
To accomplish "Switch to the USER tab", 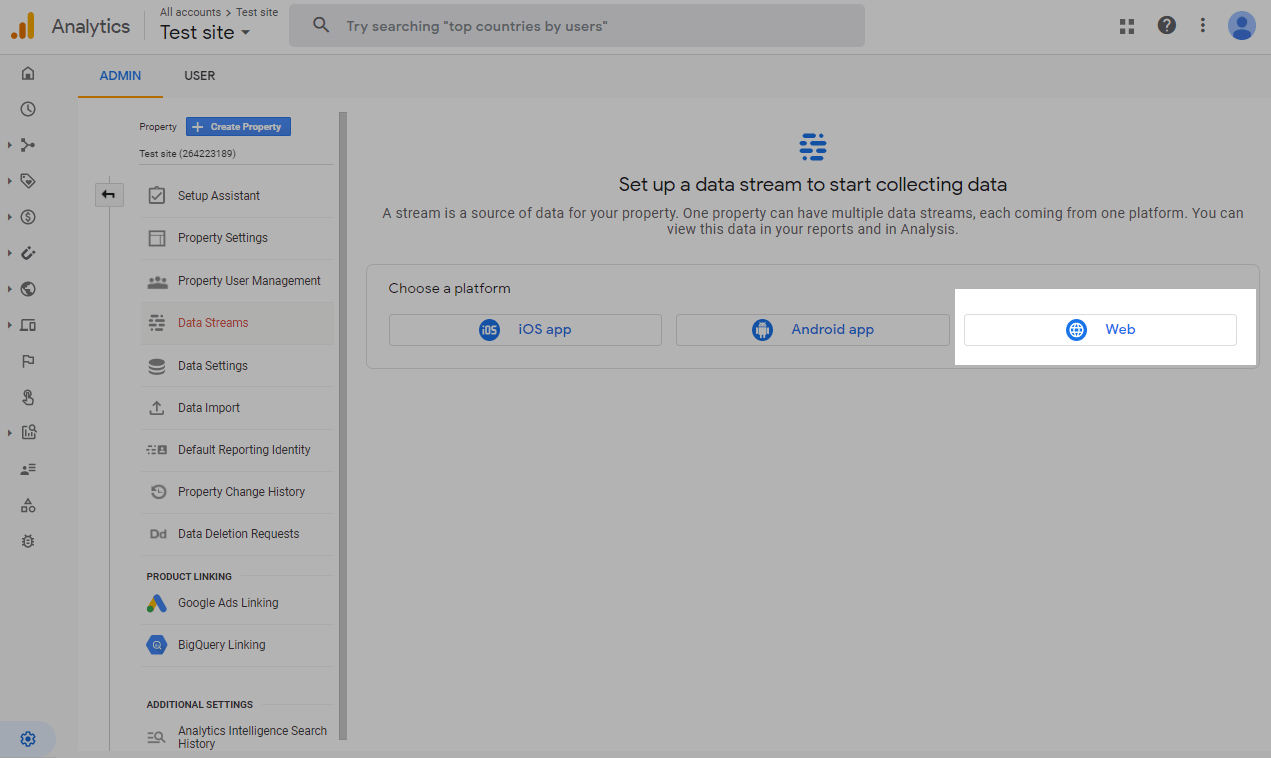I will point(199,76).
